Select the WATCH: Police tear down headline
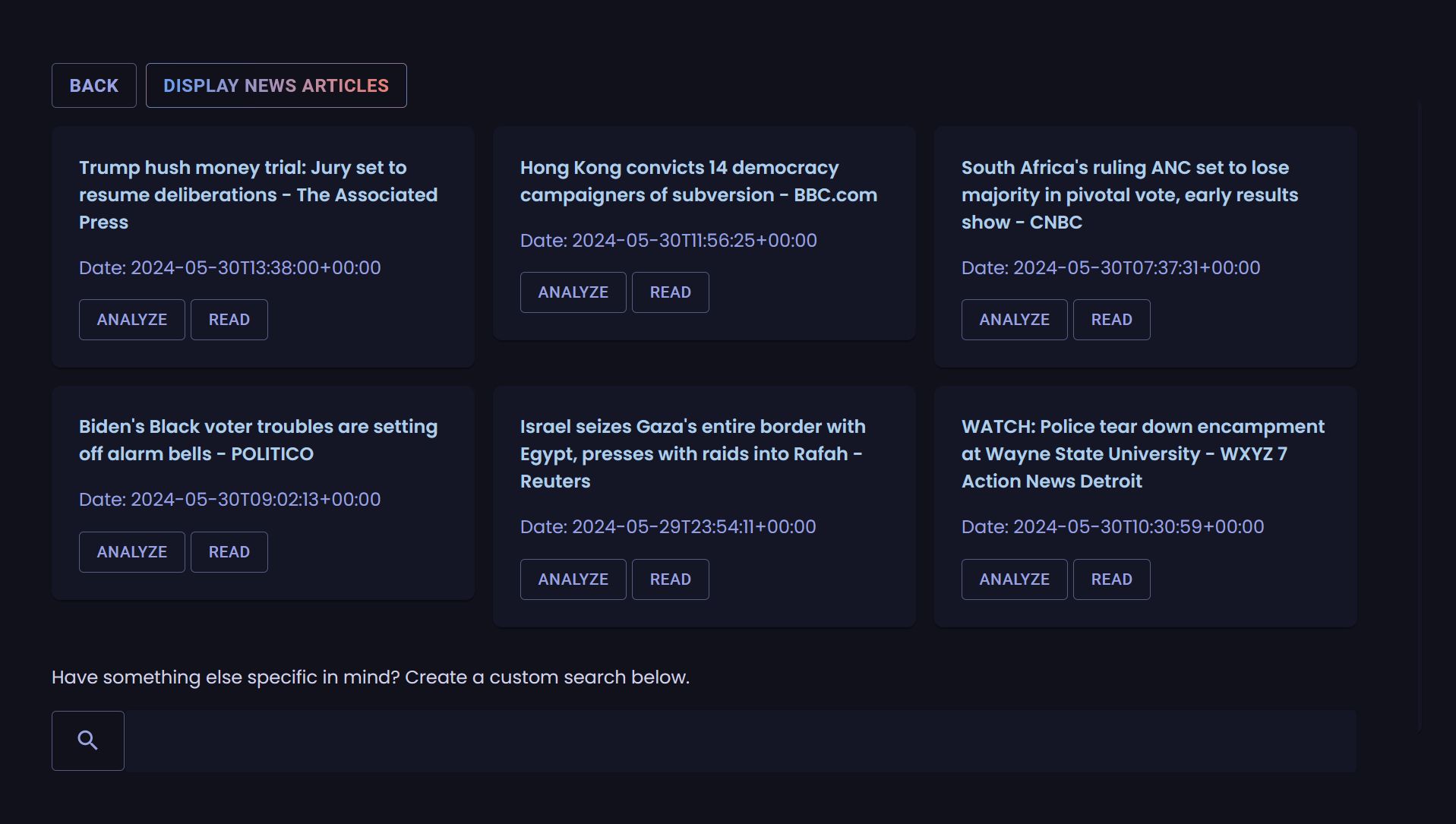 pos(1143,454)
